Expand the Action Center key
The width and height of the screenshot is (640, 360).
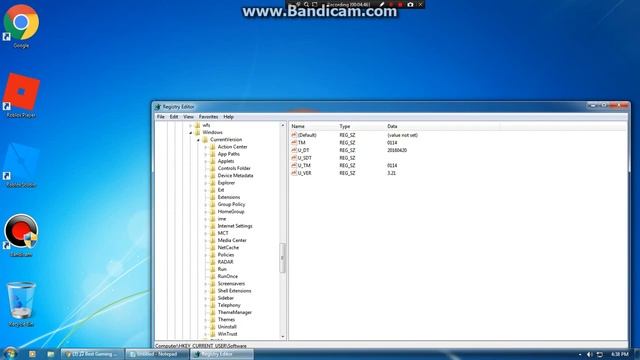pos(206,147)
